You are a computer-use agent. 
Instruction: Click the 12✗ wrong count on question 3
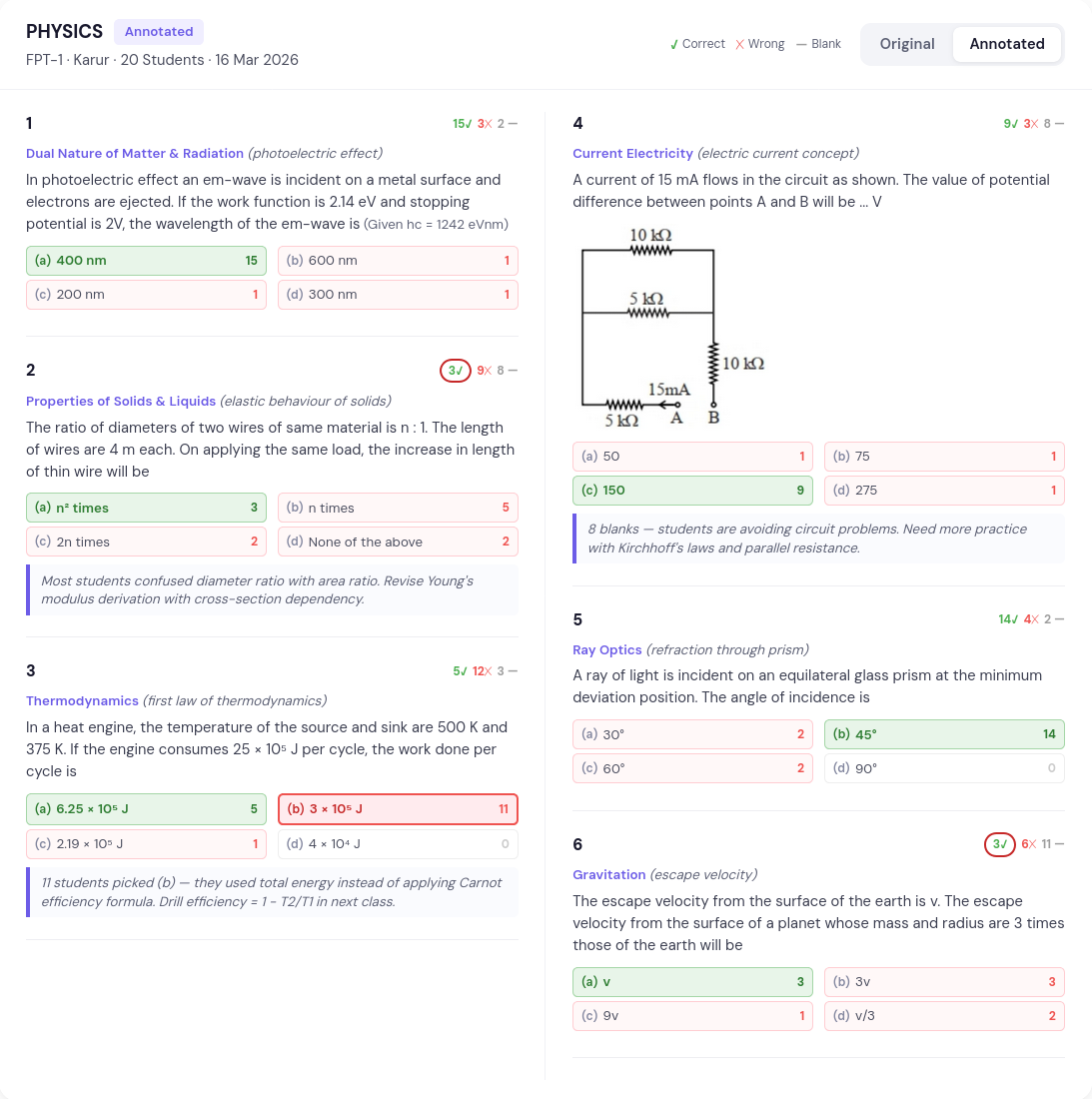click(482, 671)
